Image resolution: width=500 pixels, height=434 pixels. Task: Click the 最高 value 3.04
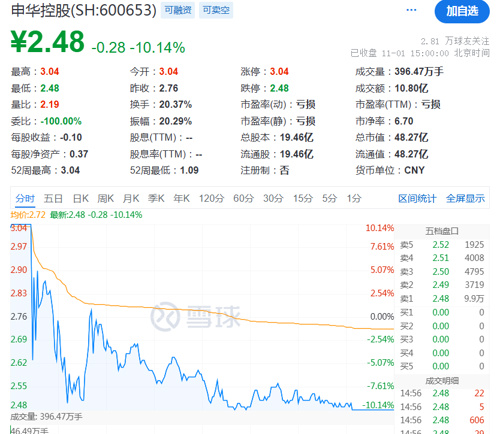[50, 72]
